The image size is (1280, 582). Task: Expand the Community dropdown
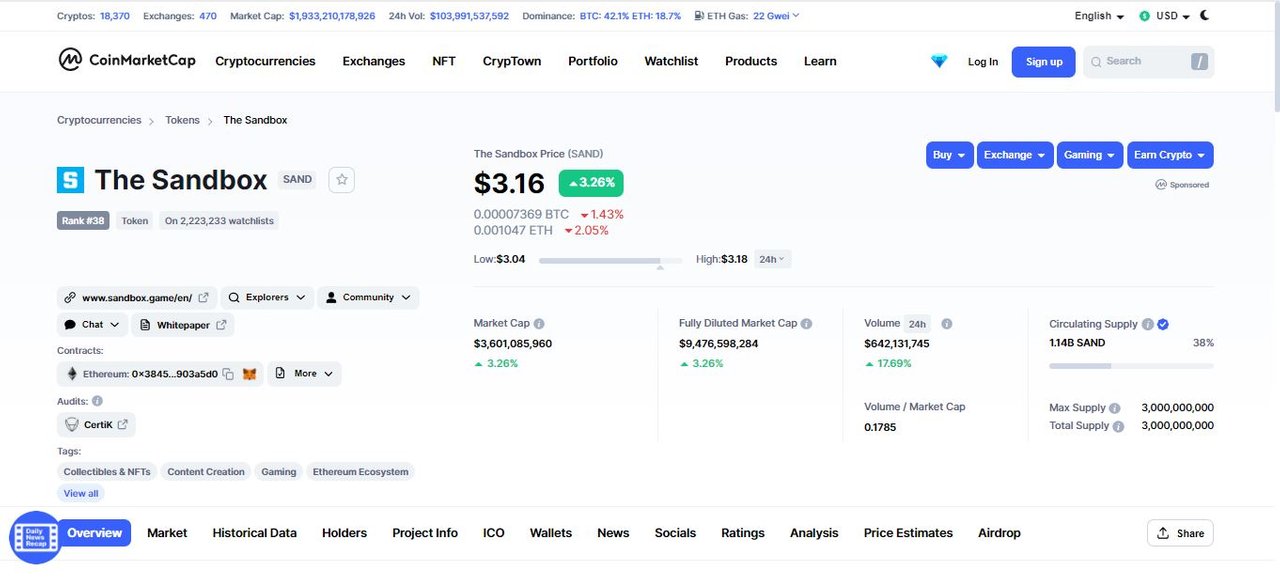368,298
